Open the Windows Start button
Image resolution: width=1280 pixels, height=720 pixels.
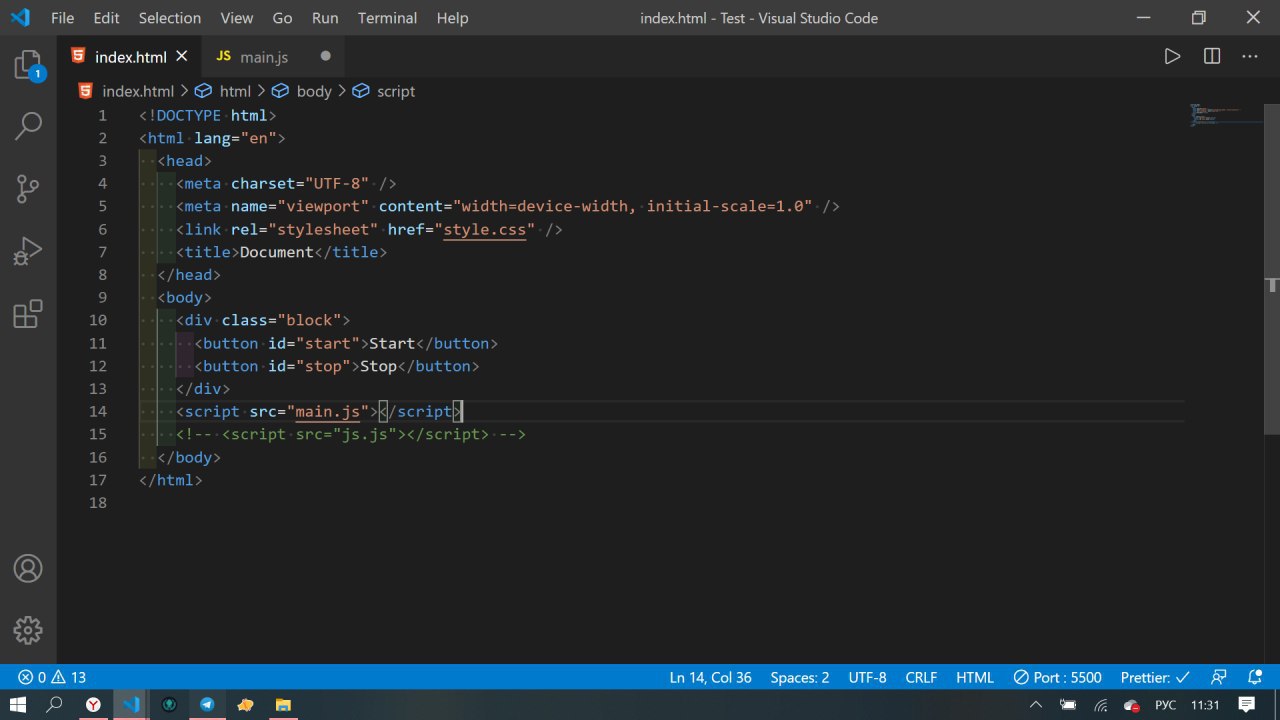tap(18, 705)
